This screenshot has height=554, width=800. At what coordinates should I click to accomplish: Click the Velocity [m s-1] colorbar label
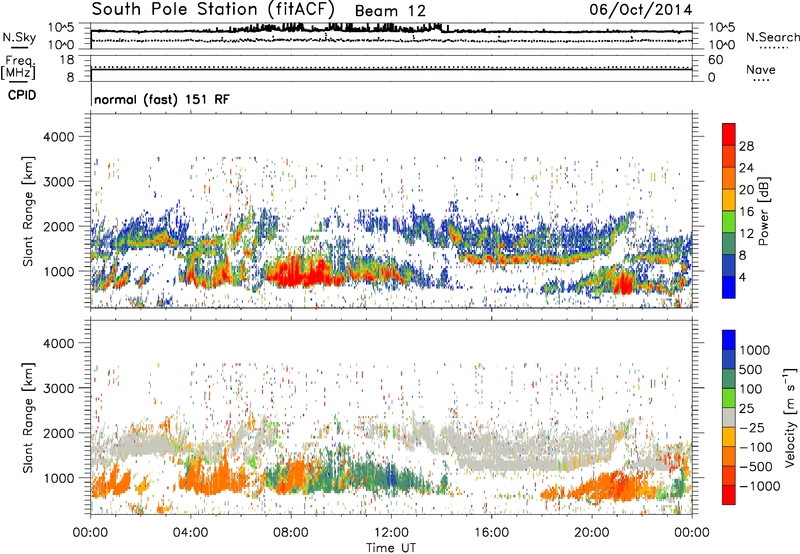pos(790,417)
